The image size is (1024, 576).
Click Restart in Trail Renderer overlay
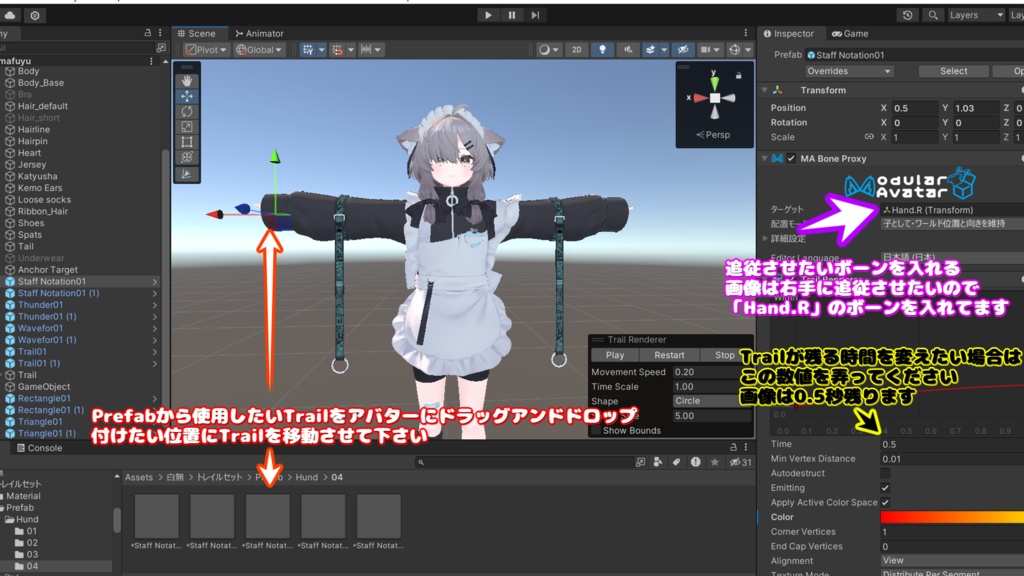click(x=669, y=355)
